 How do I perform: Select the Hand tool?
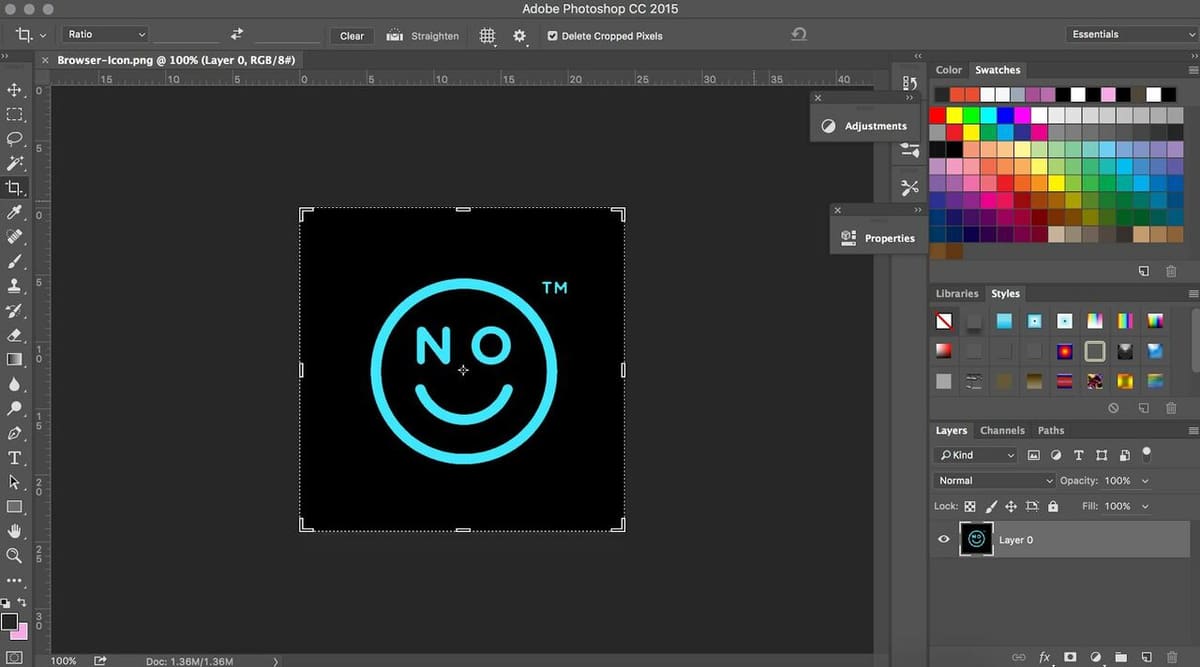point(14,531)
